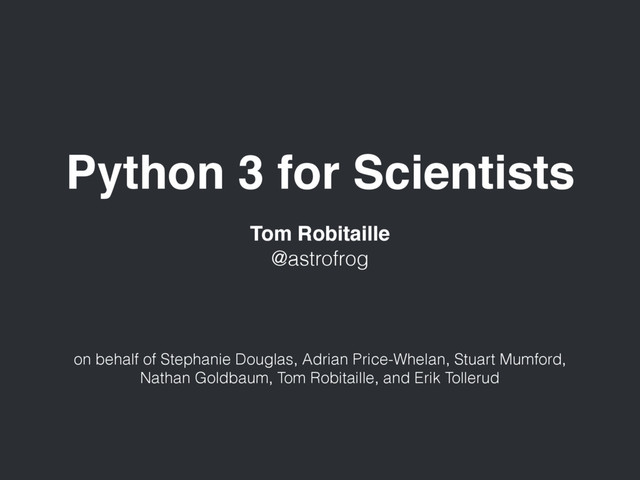Screen dimensions: 640x480
Task: Select the name Stuart Mumford
Action: tap(509, 360)
